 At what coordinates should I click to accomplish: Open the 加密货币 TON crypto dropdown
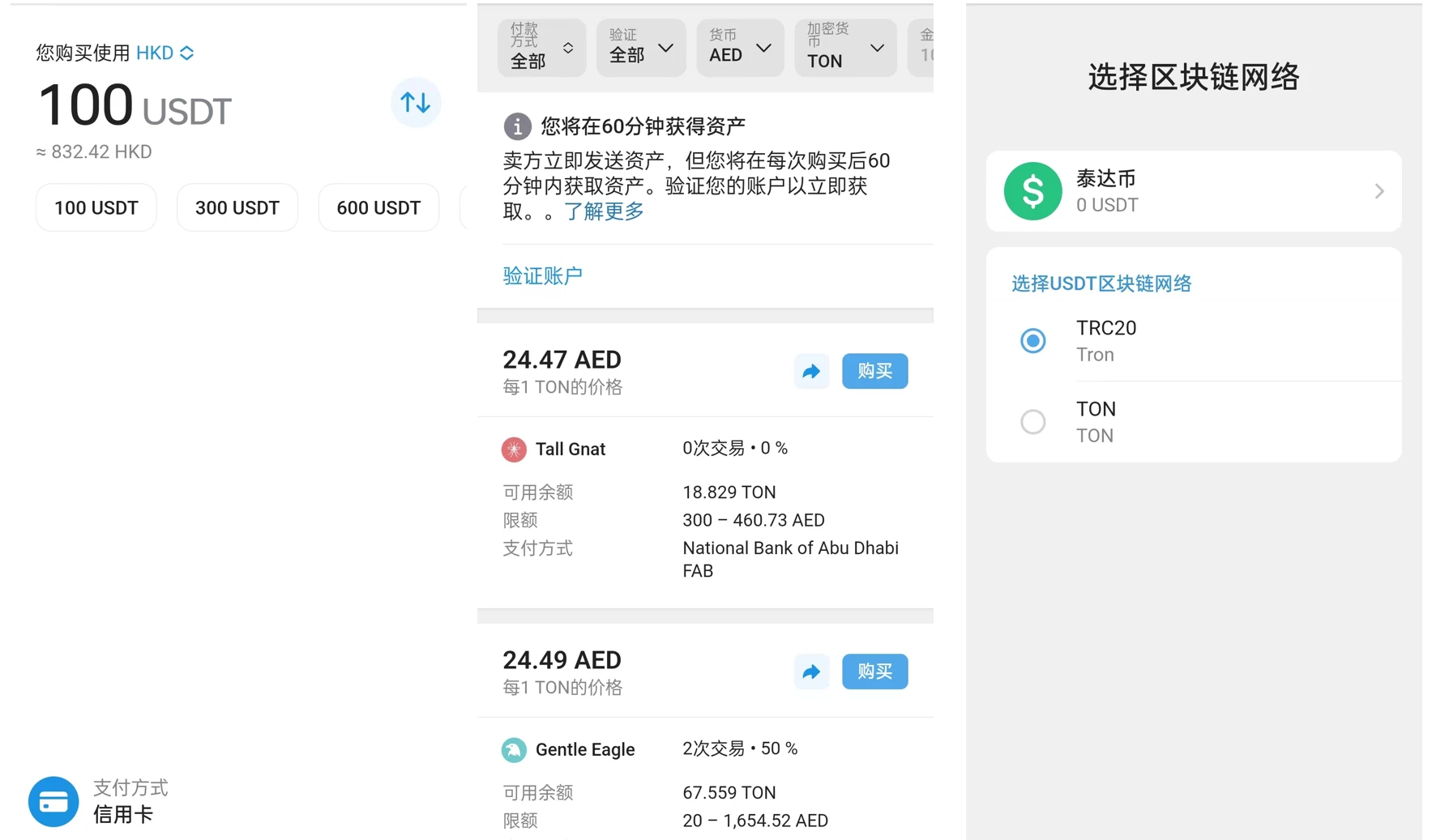[x=845, y=48]
